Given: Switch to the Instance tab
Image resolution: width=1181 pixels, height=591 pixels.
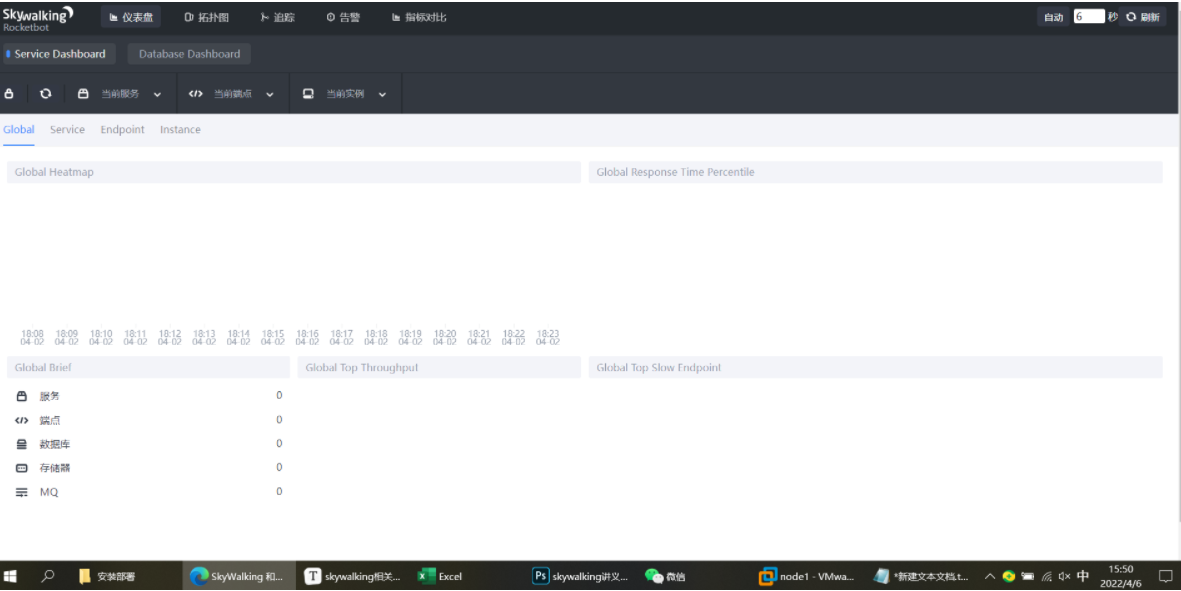Looking at the screenshot, I should click(180, 129).
